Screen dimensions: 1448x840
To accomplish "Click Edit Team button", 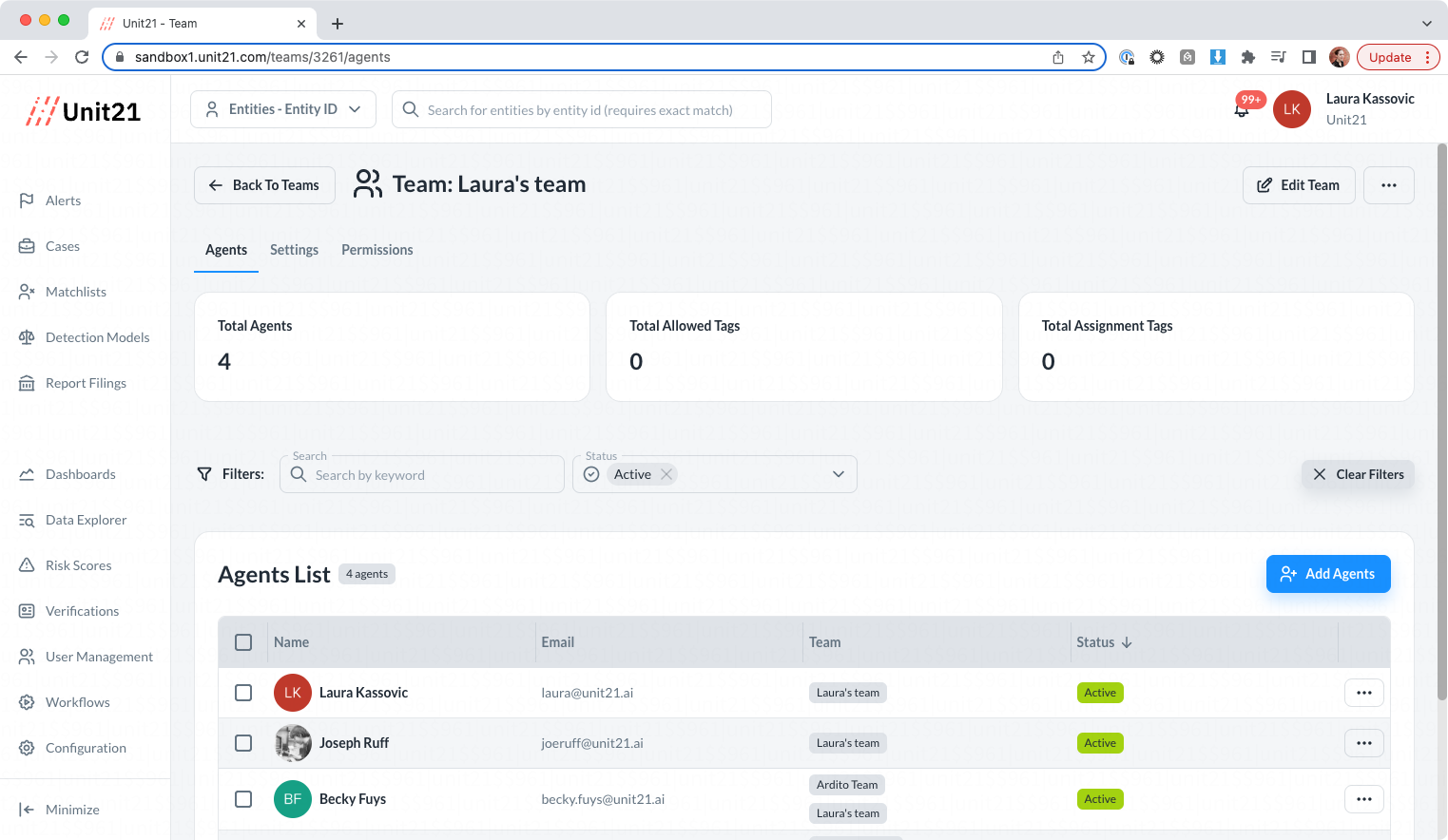I will 1298,185.
